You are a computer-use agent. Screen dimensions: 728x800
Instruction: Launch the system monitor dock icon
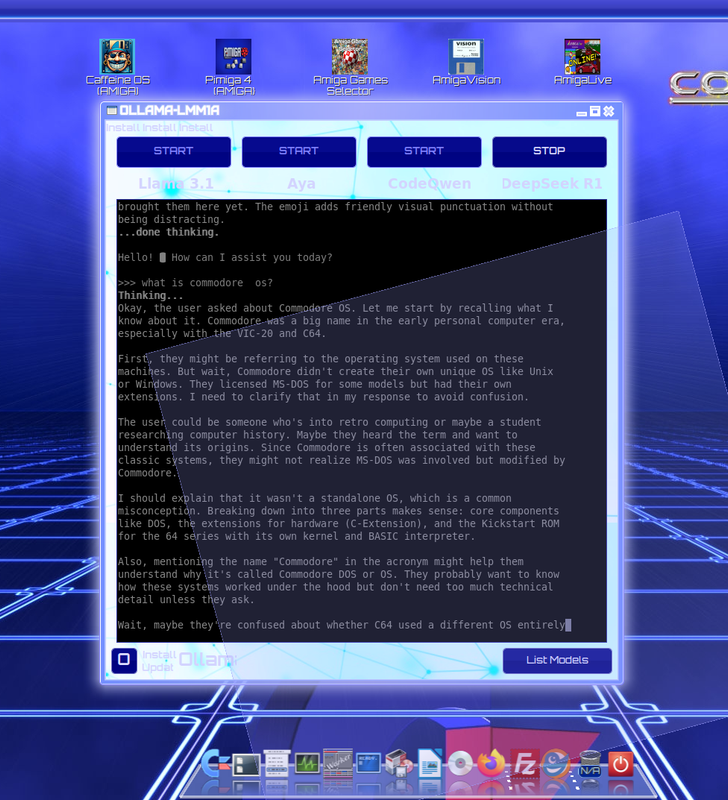[307, 764]
